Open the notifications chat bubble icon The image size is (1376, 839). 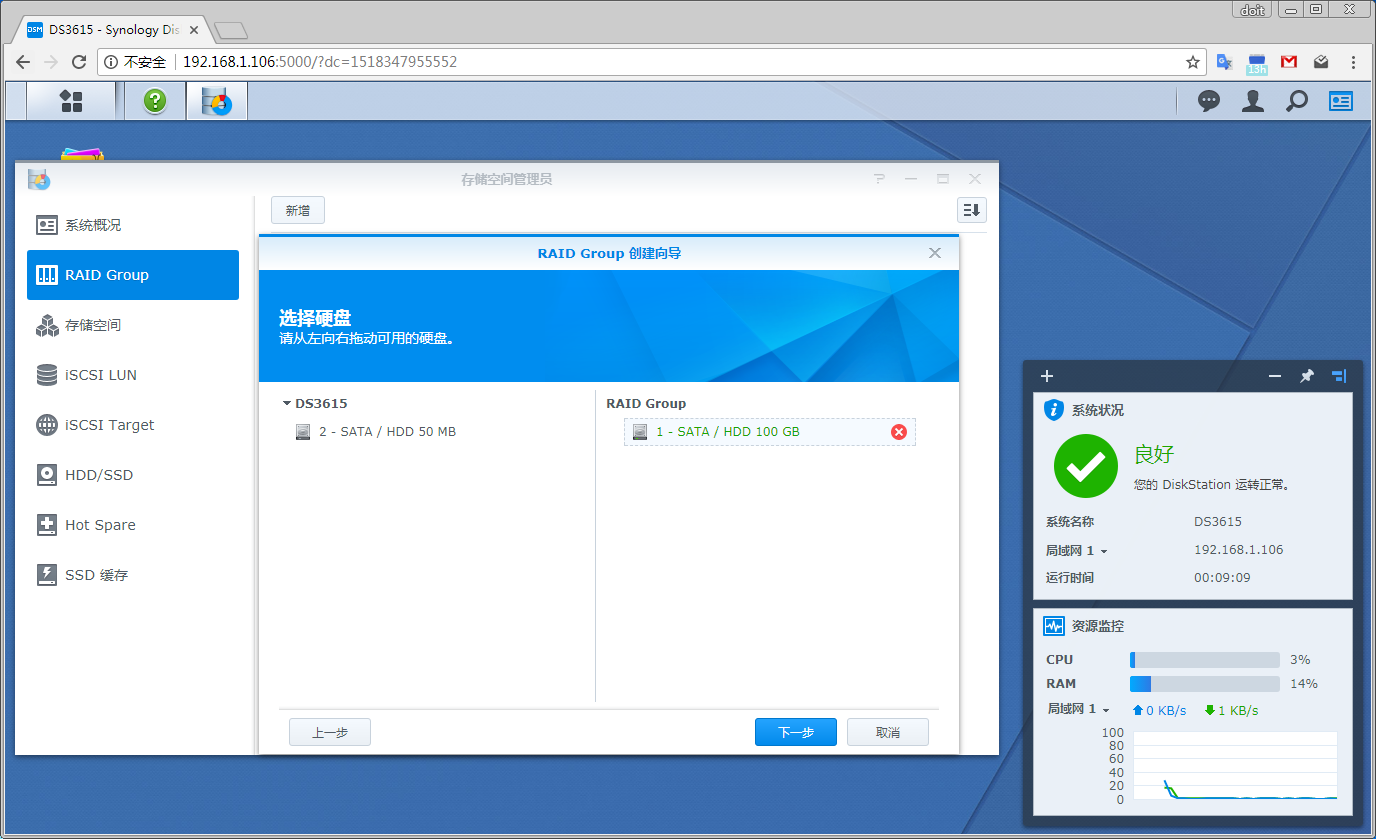[x=1209, y=101]
